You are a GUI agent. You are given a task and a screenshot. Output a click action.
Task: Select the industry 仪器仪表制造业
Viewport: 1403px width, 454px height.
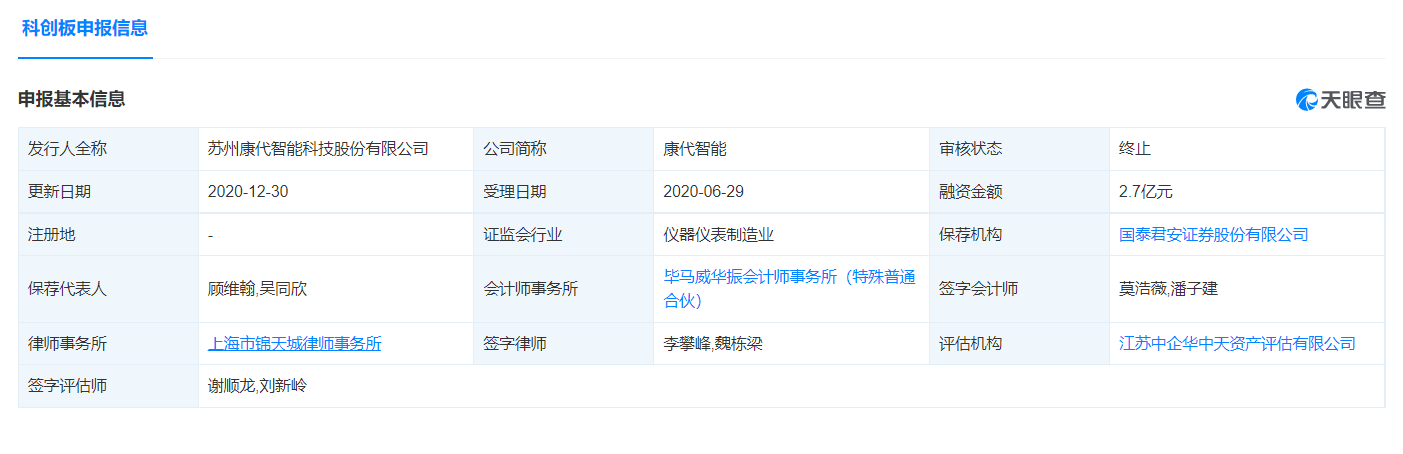point(719,234)
